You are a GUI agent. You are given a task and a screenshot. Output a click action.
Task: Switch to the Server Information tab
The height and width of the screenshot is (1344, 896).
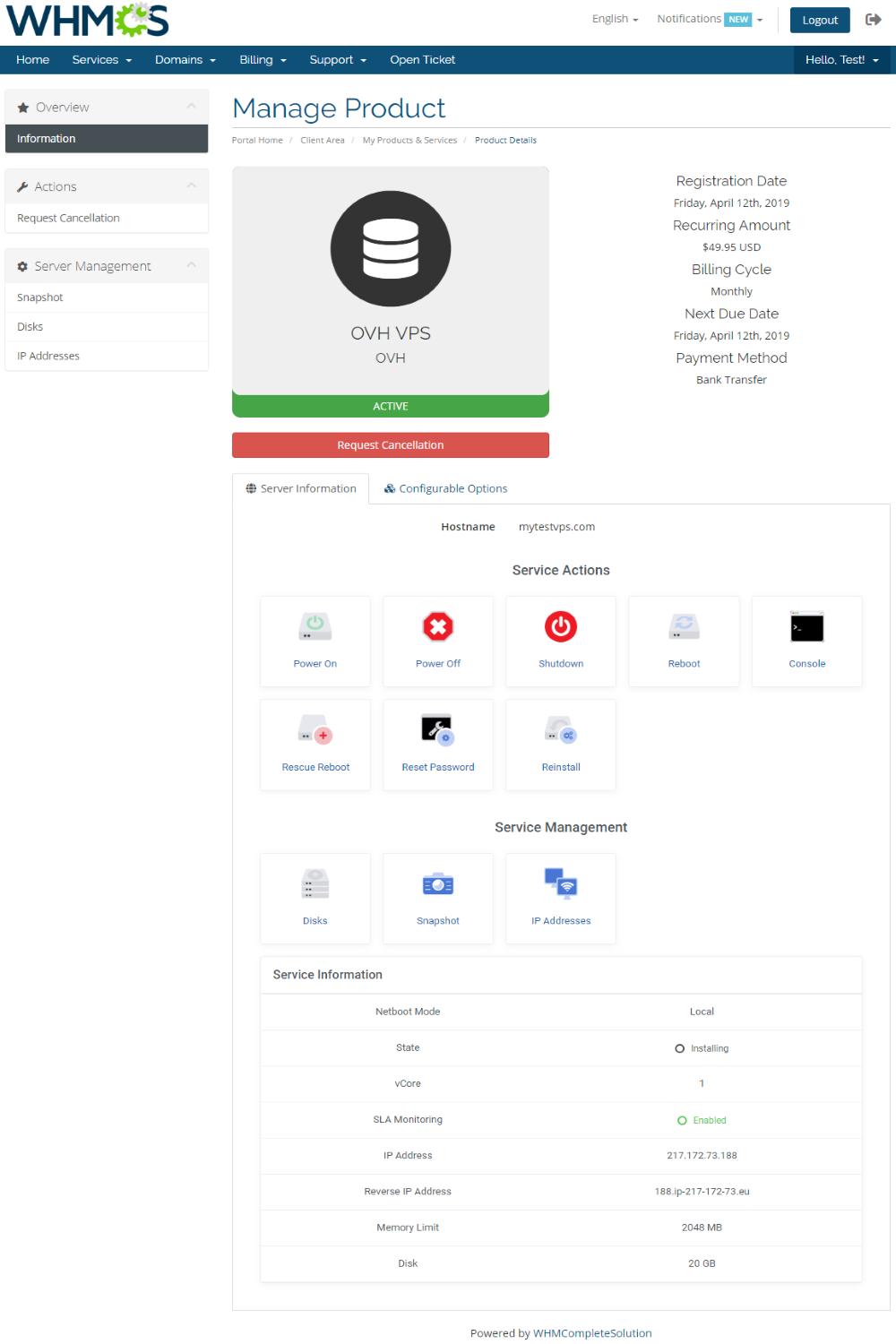coord(301,488)
